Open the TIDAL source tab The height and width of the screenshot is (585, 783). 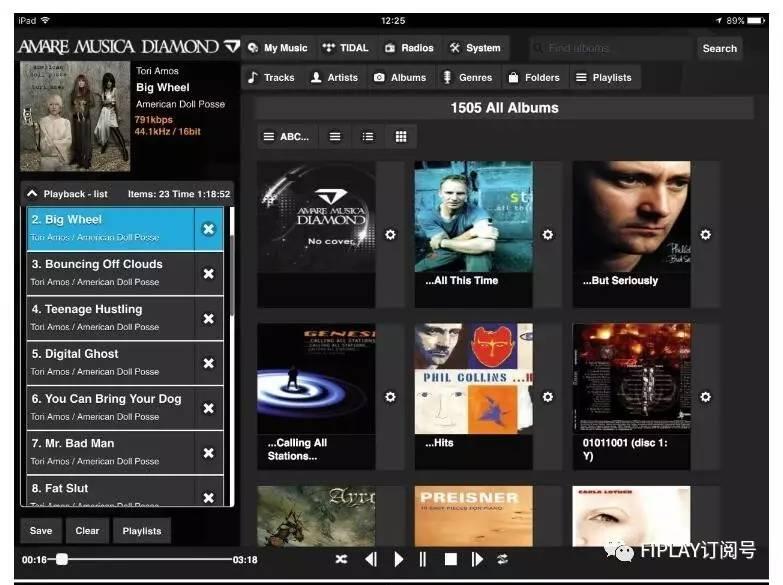tap(346, 48)
